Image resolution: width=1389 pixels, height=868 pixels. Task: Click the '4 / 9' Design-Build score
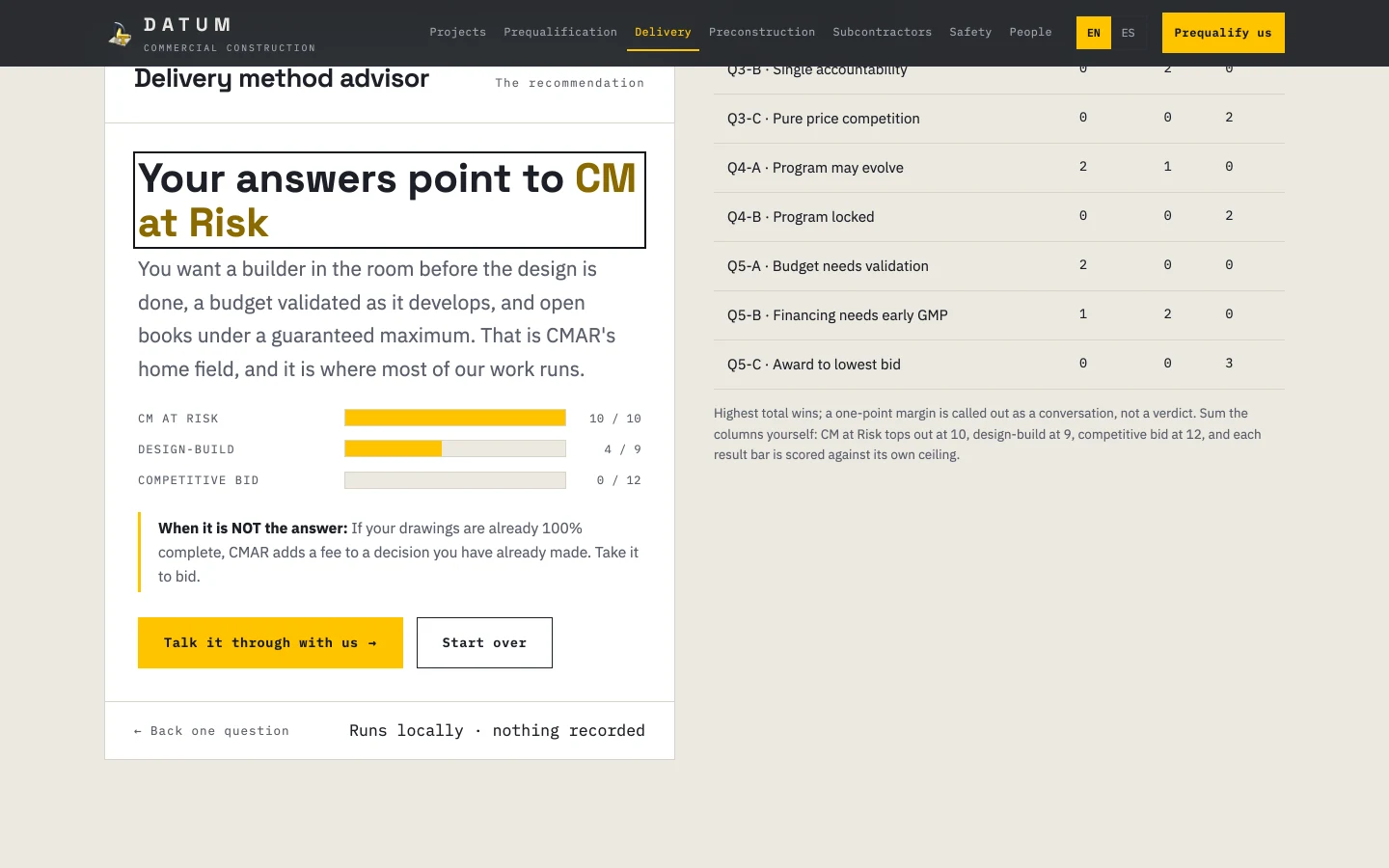coord(623,449)
